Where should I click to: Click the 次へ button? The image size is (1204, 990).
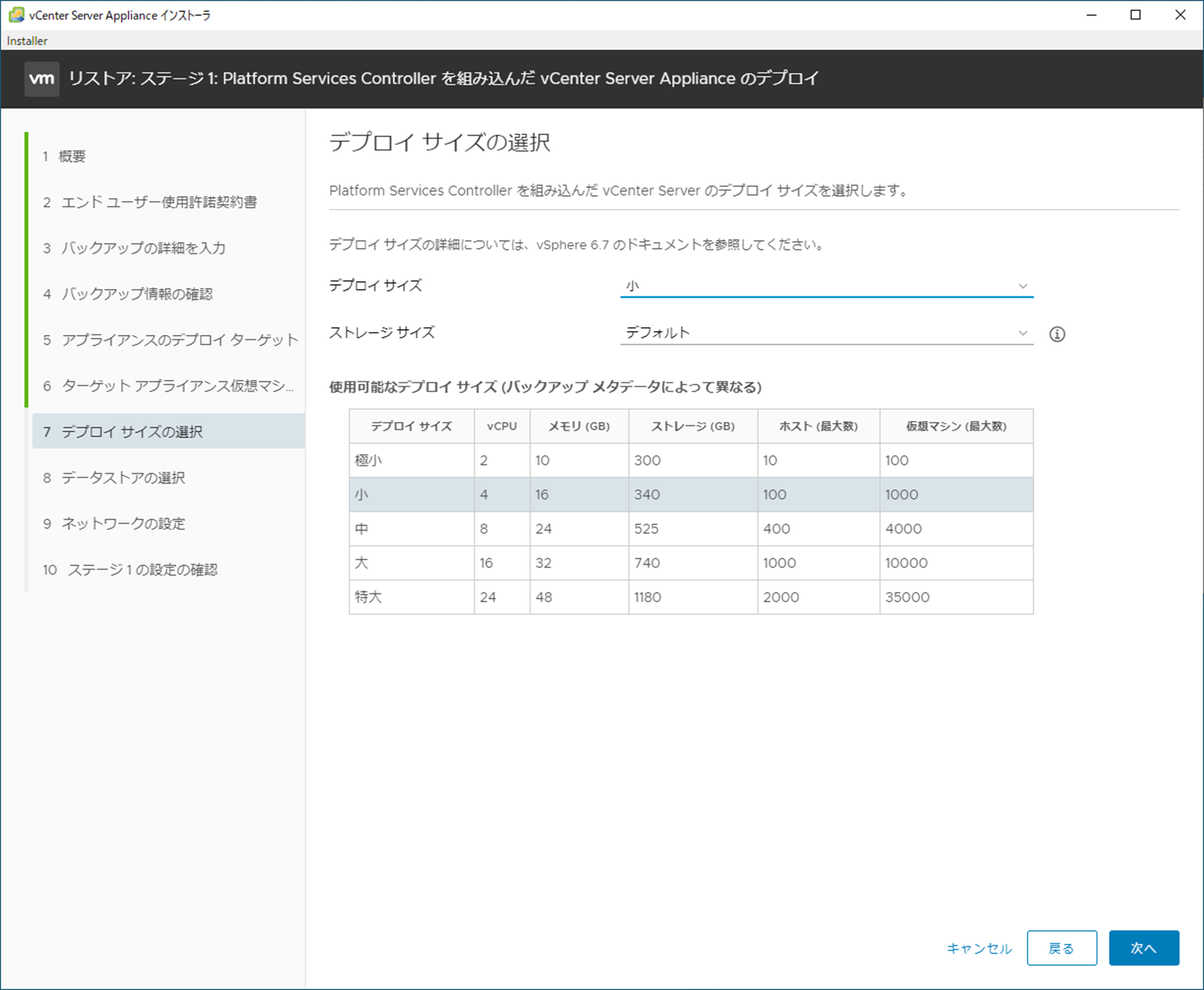tap(1143, 948)
